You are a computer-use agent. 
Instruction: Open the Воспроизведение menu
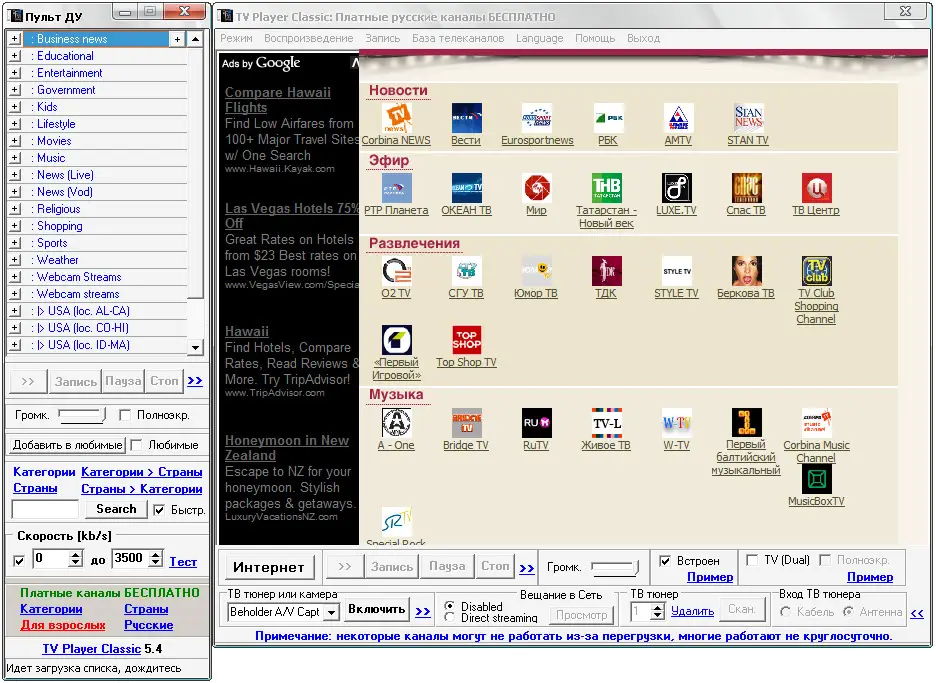tap(308, 38)
